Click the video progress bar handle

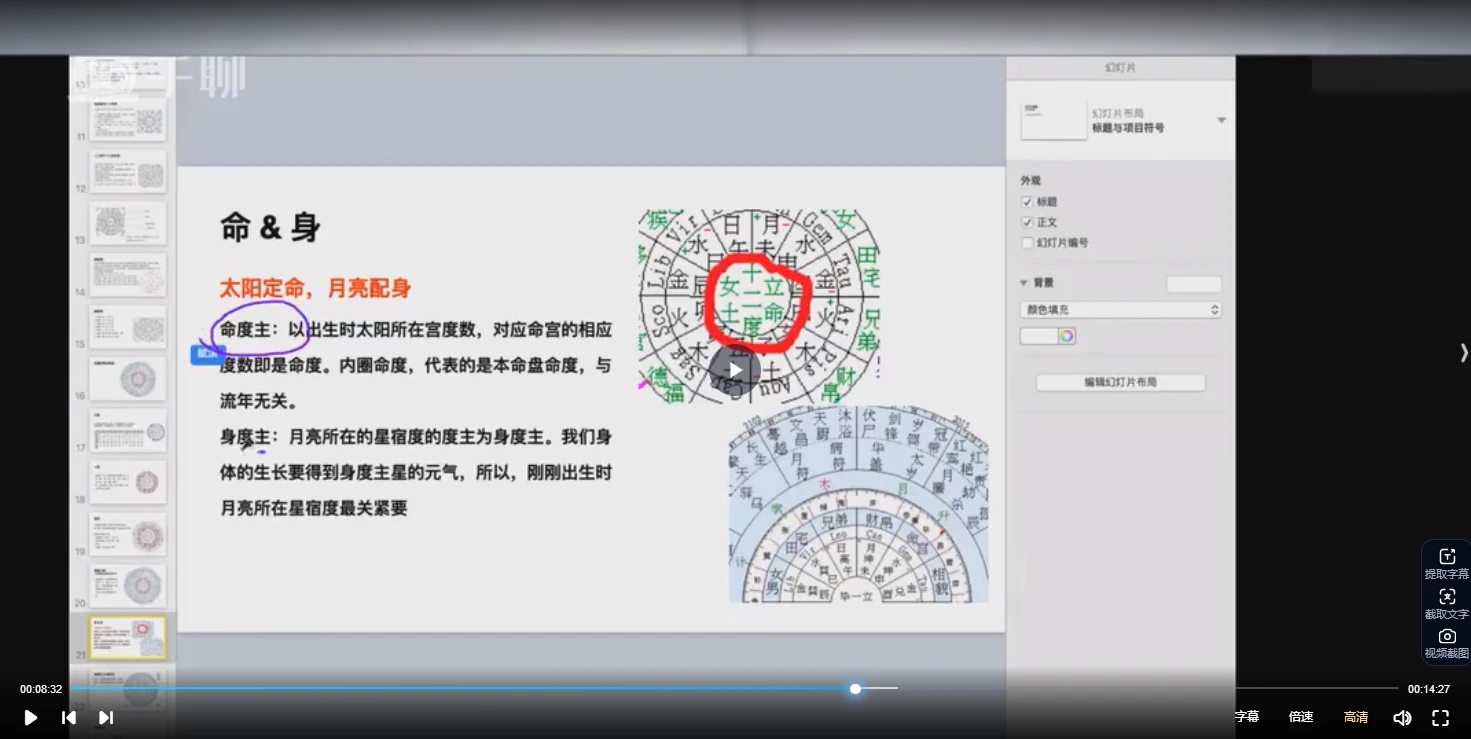tap(855, 688)
